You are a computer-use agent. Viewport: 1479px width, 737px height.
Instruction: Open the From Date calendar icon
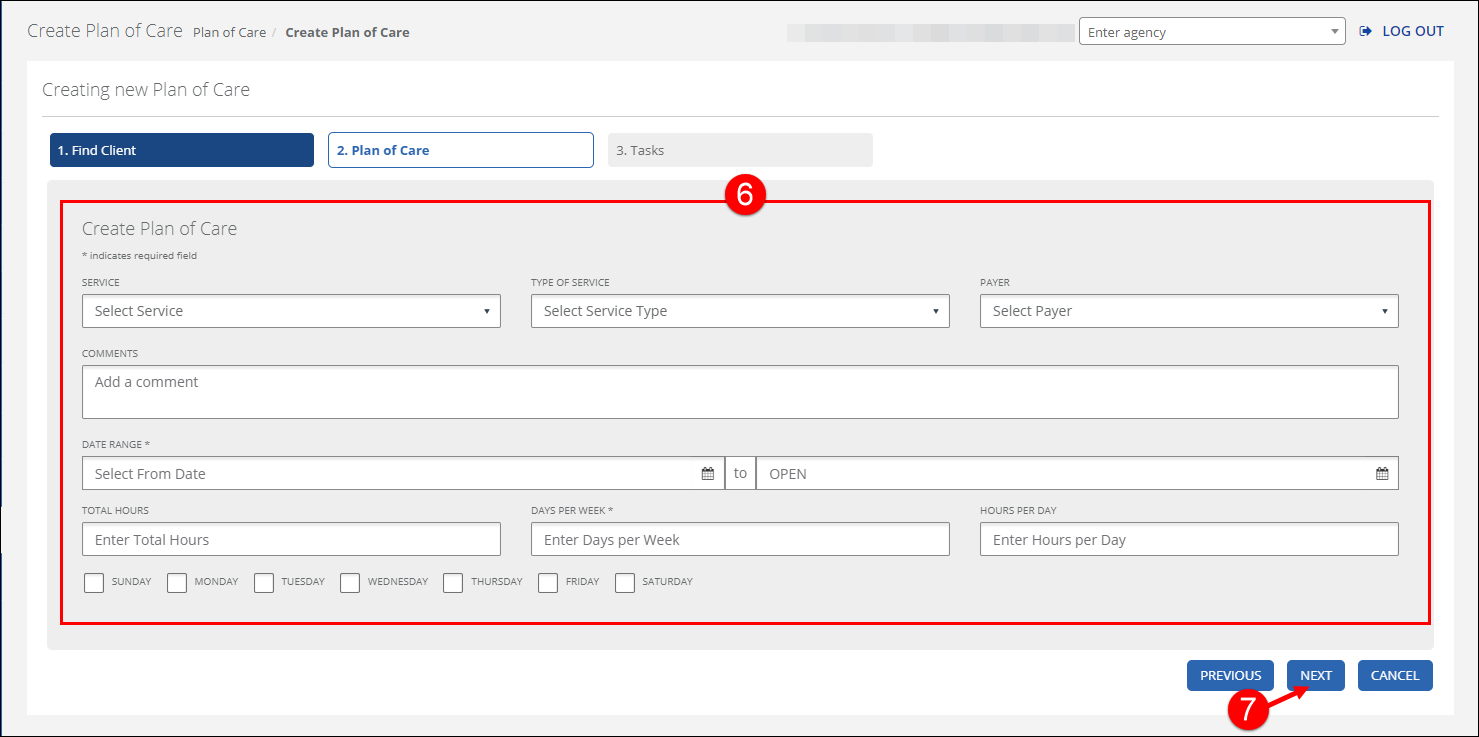(708, 474)
